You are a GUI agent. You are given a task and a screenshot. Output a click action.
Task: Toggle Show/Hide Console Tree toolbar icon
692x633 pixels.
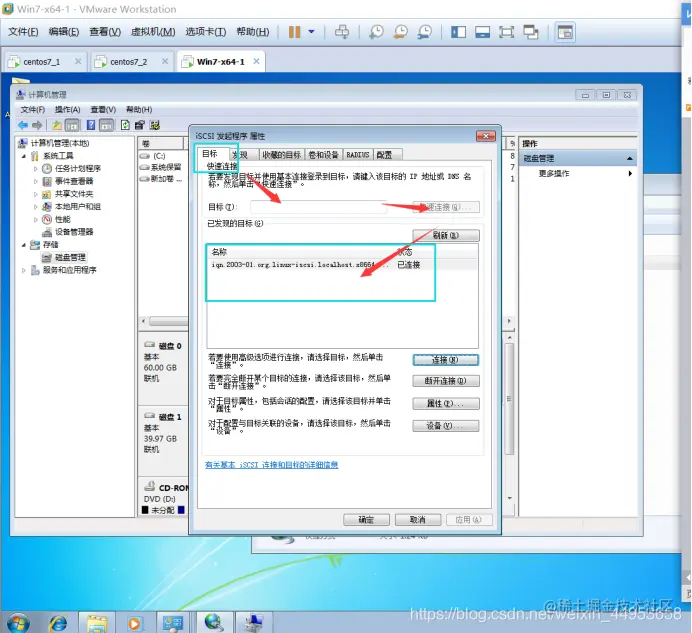click(x=72, y=125)
